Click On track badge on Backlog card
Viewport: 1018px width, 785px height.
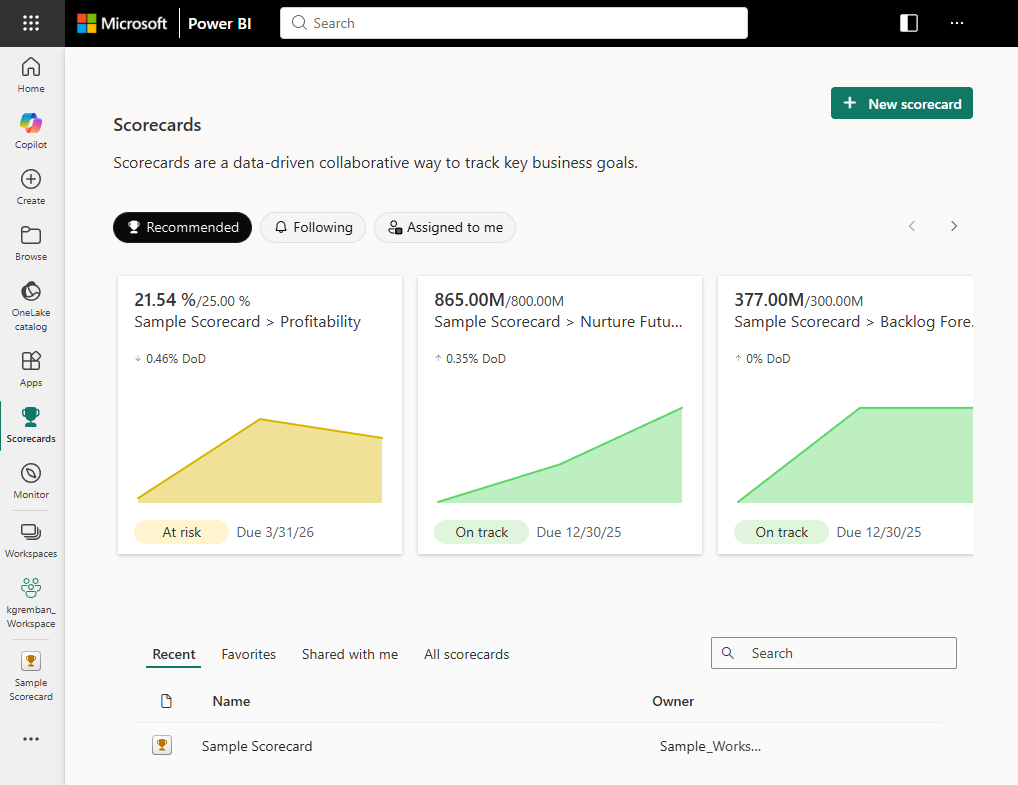(x=781, y=532)
